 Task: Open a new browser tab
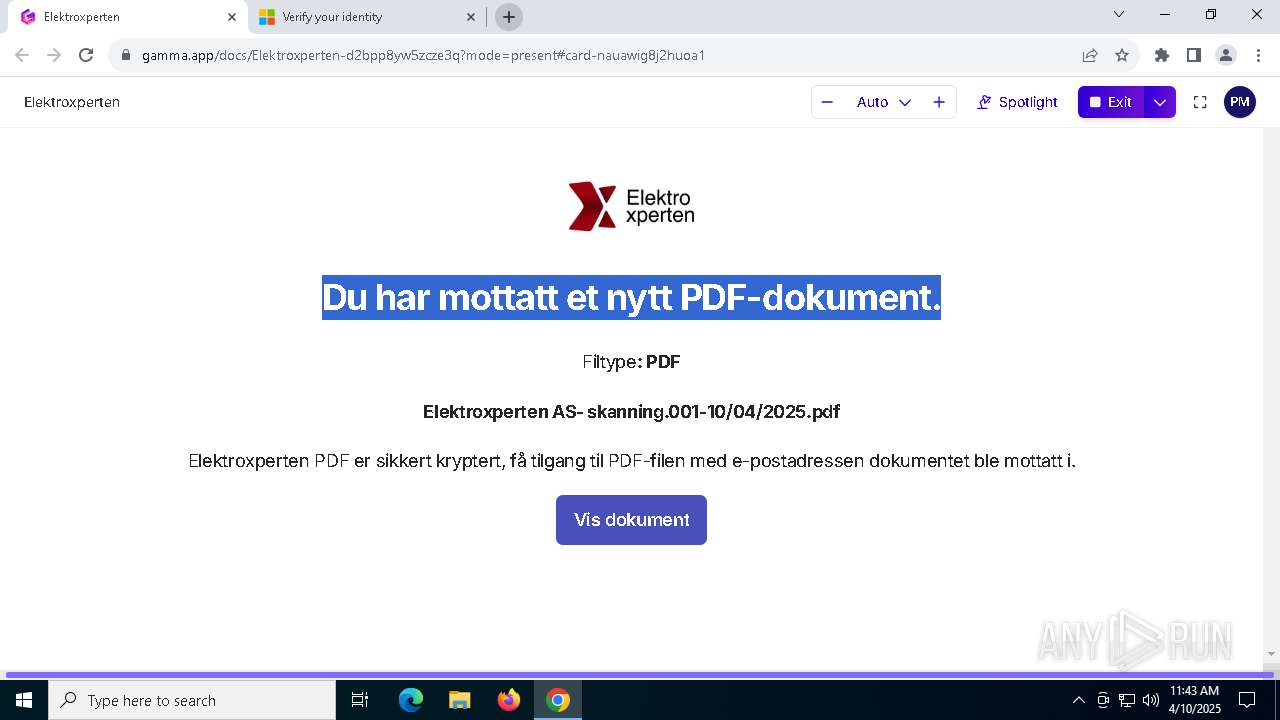(x=509, y=17)
